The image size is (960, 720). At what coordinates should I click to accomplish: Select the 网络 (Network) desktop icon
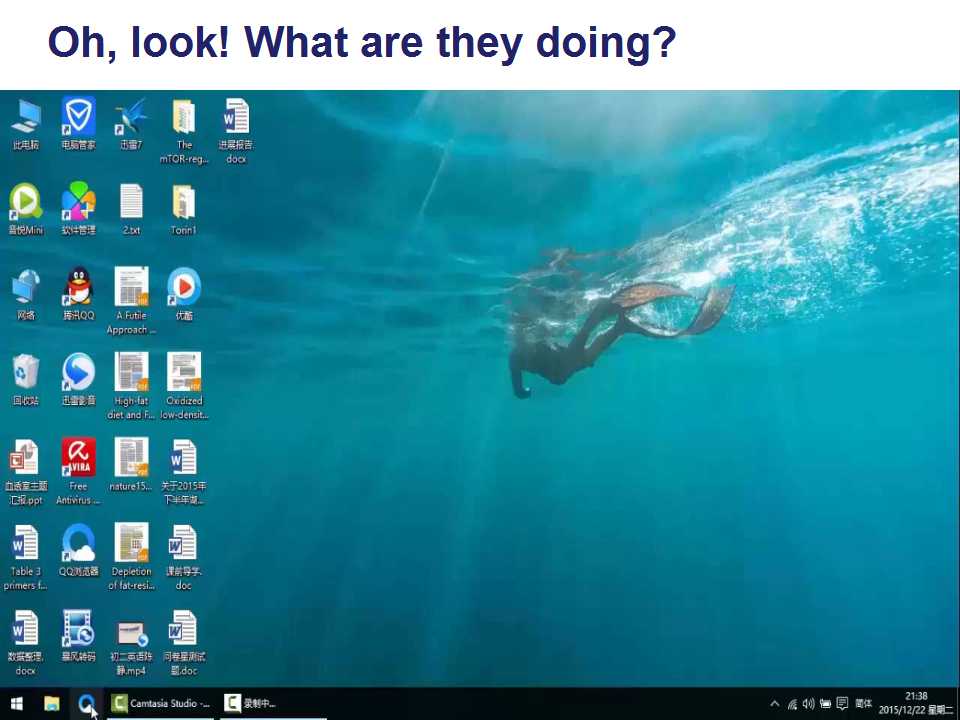pyautogui.click(x=26, y=287)
